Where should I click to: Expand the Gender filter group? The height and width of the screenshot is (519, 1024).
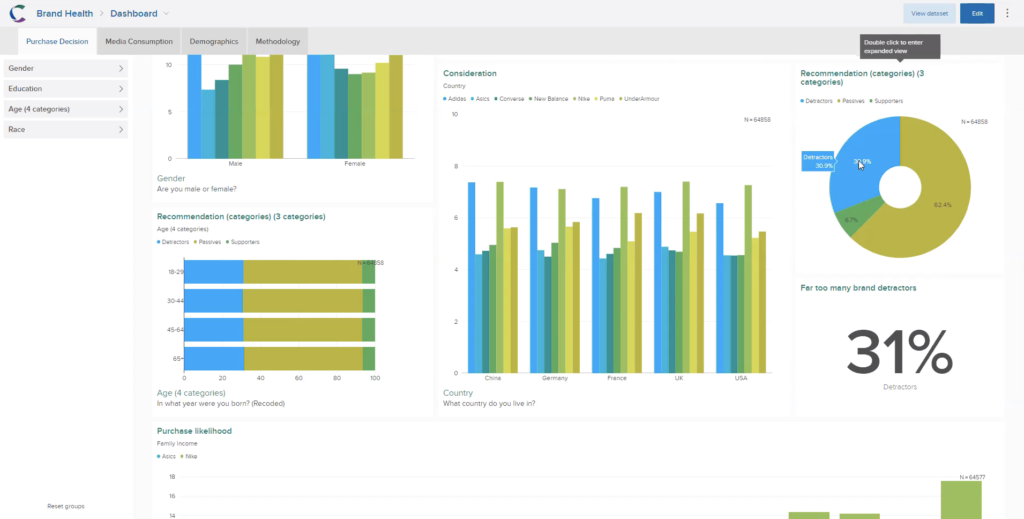coord(66,69)
